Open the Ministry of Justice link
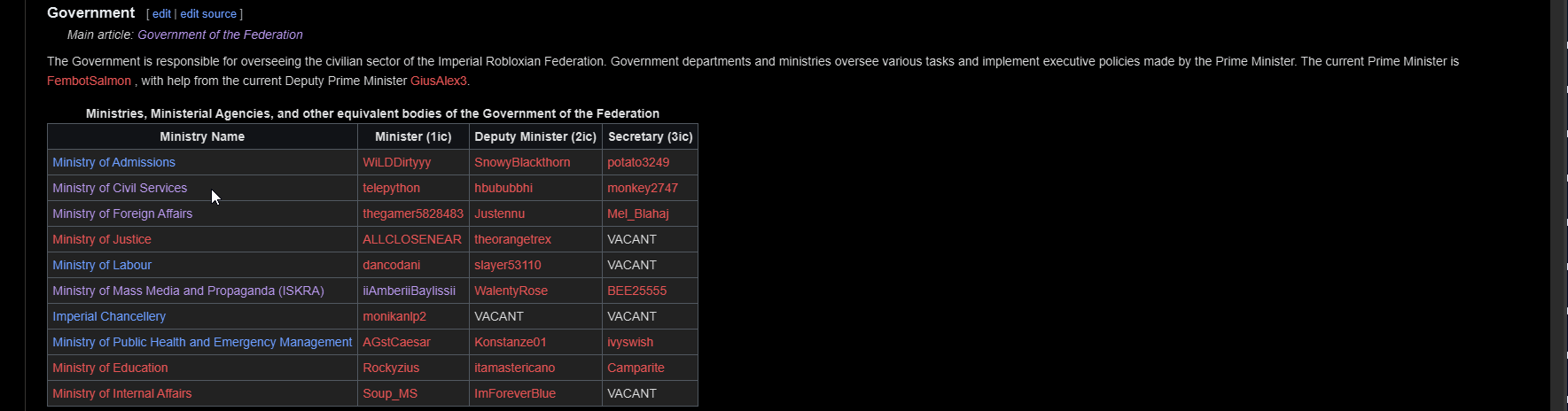1568x411 pixels. pos(102,239)
